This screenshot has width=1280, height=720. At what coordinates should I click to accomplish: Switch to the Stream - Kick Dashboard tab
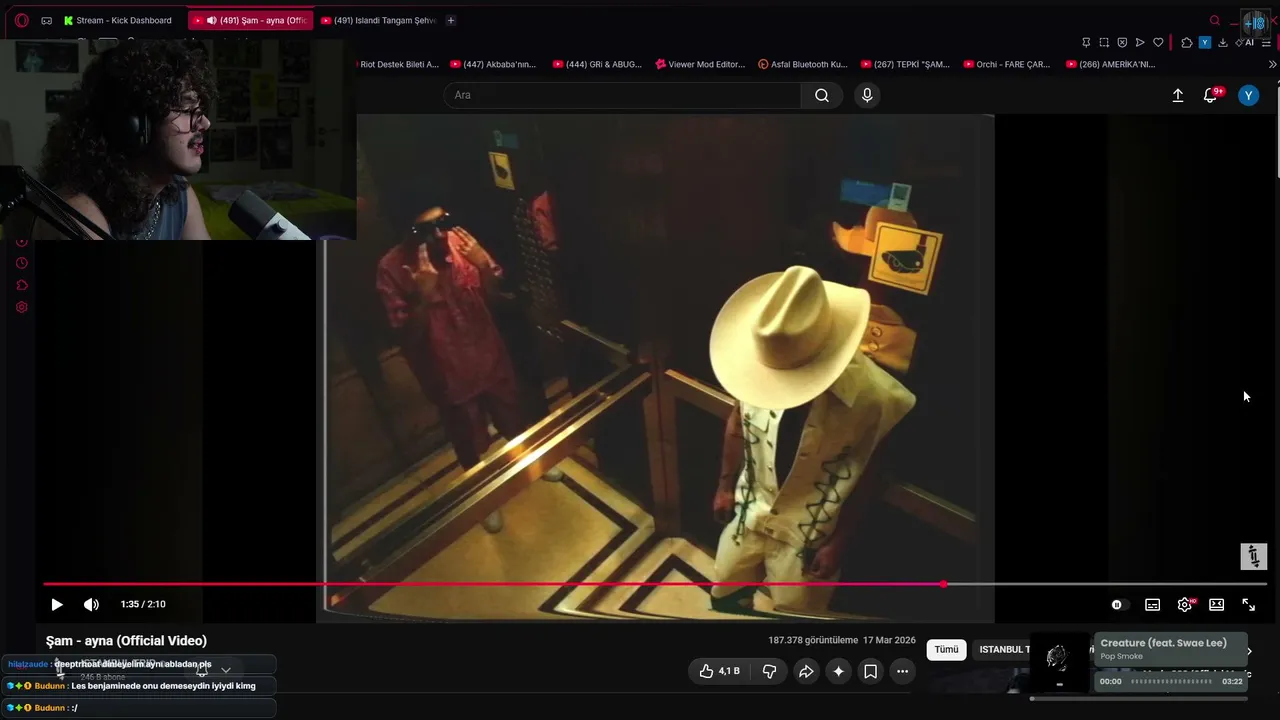tap(117, 20)
